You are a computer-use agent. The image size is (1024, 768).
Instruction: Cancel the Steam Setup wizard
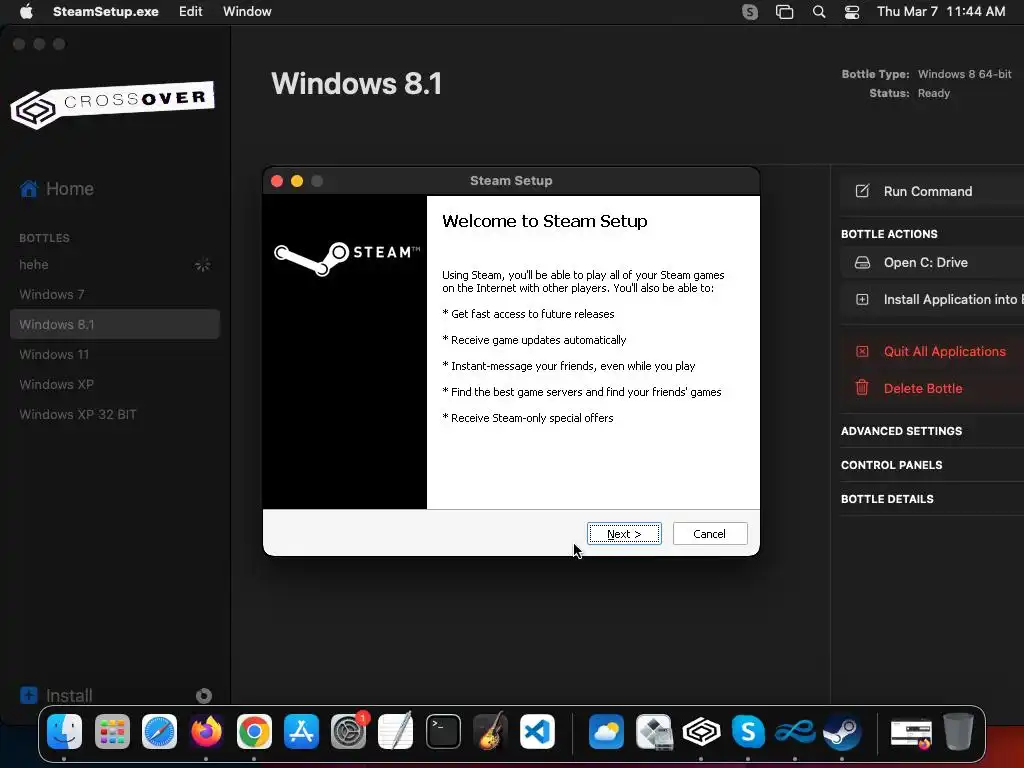coord(710,534)
